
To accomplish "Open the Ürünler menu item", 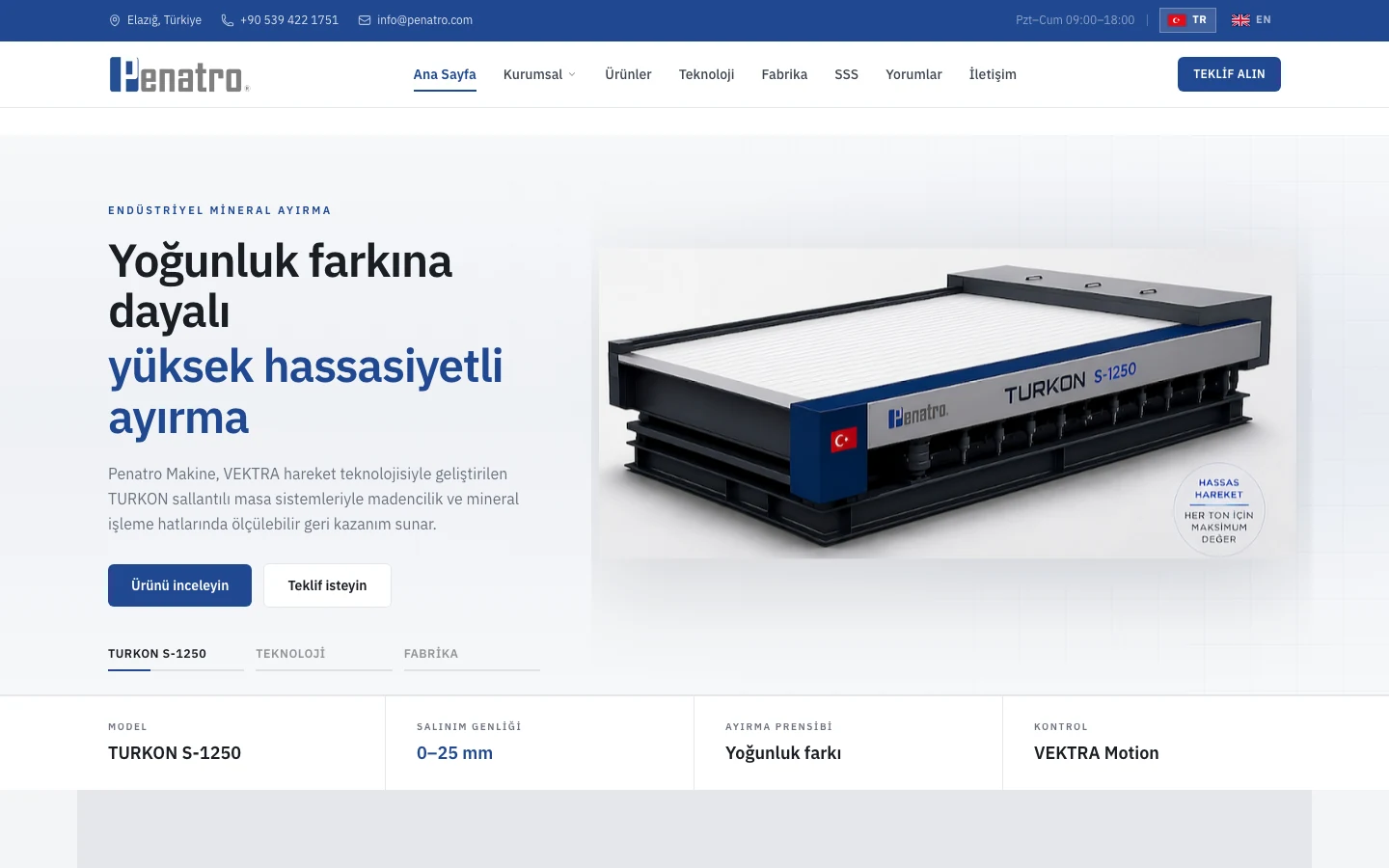I will coord(628,74).
